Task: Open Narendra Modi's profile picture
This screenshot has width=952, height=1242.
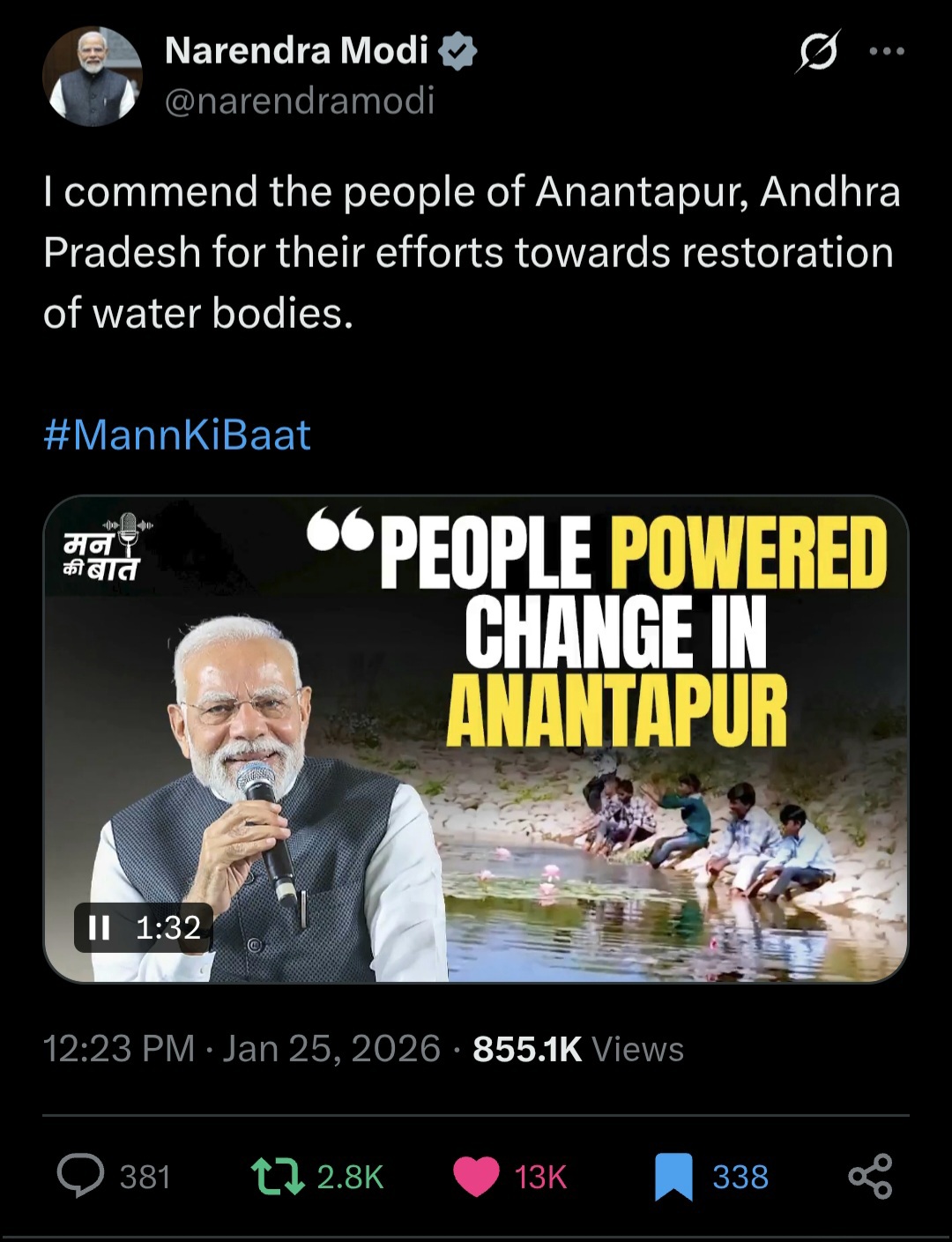Action: coord(93,76)
